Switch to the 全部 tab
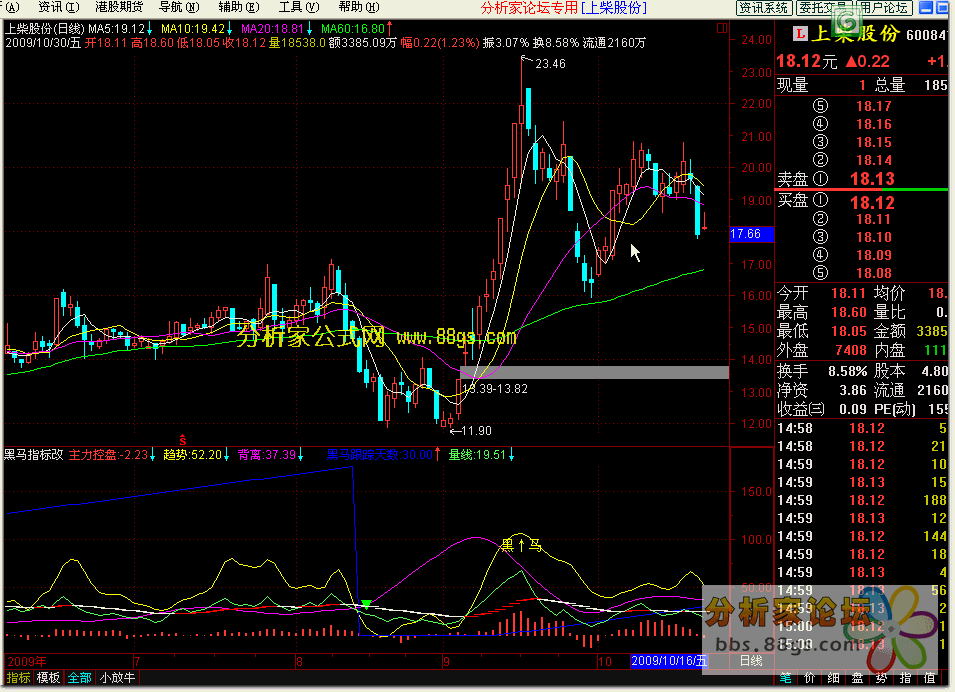The width and height of the screenshot is (955, 692). [x=79, y=677]
